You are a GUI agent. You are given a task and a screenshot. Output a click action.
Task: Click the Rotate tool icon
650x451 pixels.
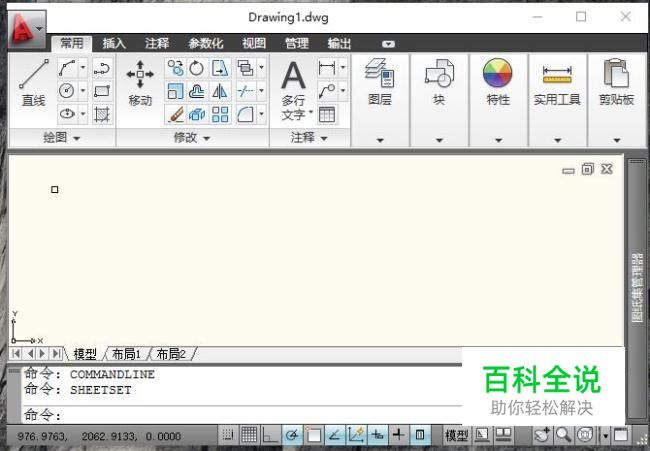196,68
